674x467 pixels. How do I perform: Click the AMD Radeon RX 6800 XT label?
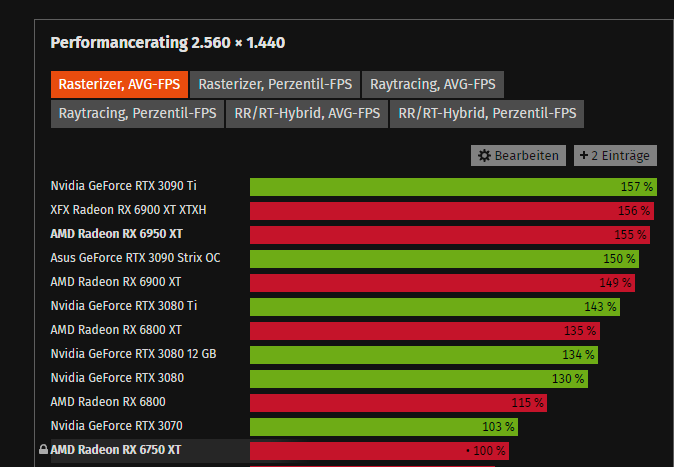click(116, 330)
